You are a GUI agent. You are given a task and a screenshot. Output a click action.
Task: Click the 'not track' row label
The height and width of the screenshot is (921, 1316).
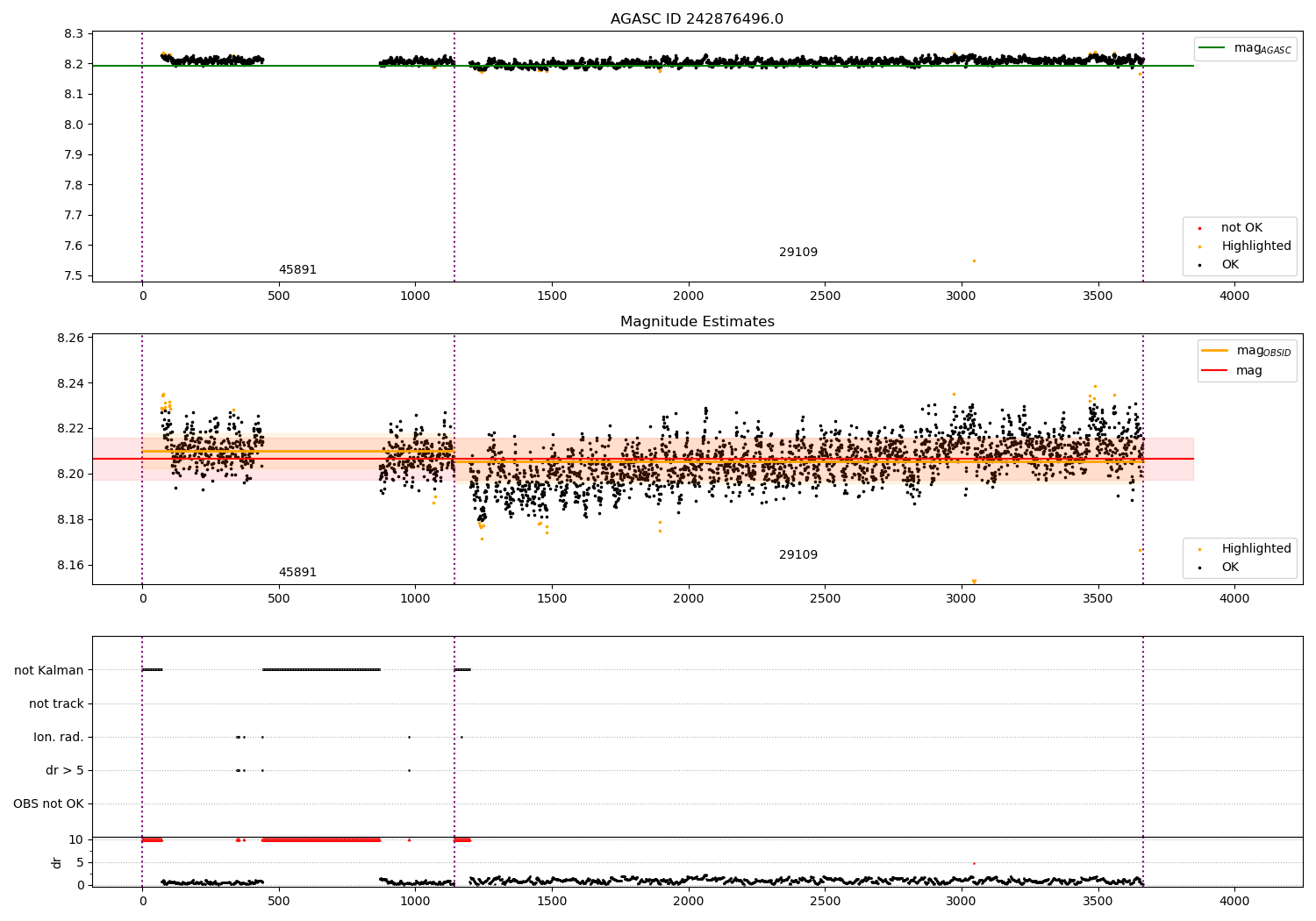point(56,703)
